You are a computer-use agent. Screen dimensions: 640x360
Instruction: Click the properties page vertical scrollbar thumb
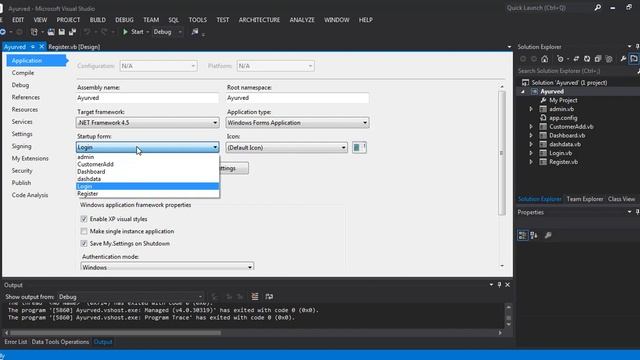point(502,153)
